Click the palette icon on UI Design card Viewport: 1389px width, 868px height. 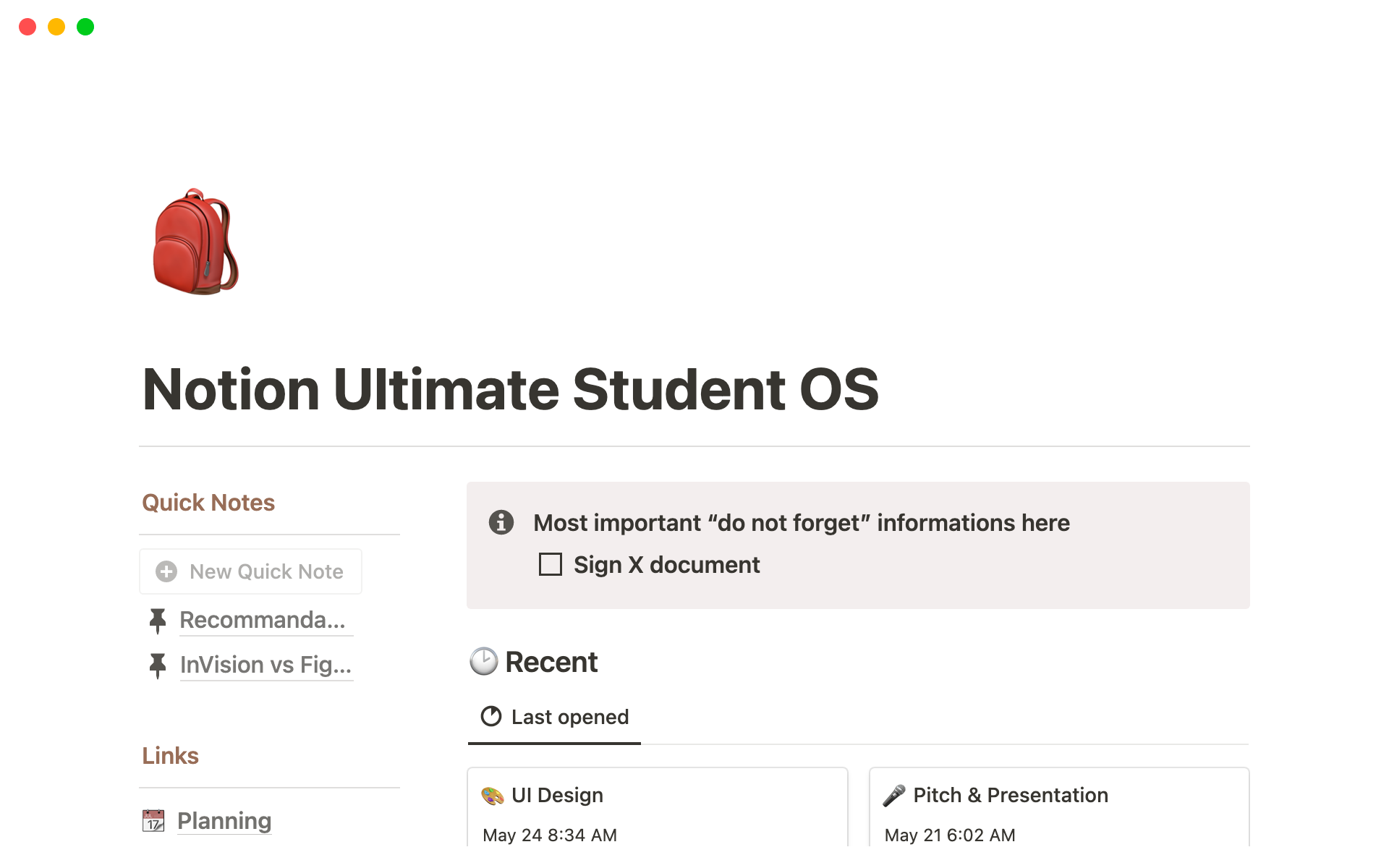[x=493, y=796]
